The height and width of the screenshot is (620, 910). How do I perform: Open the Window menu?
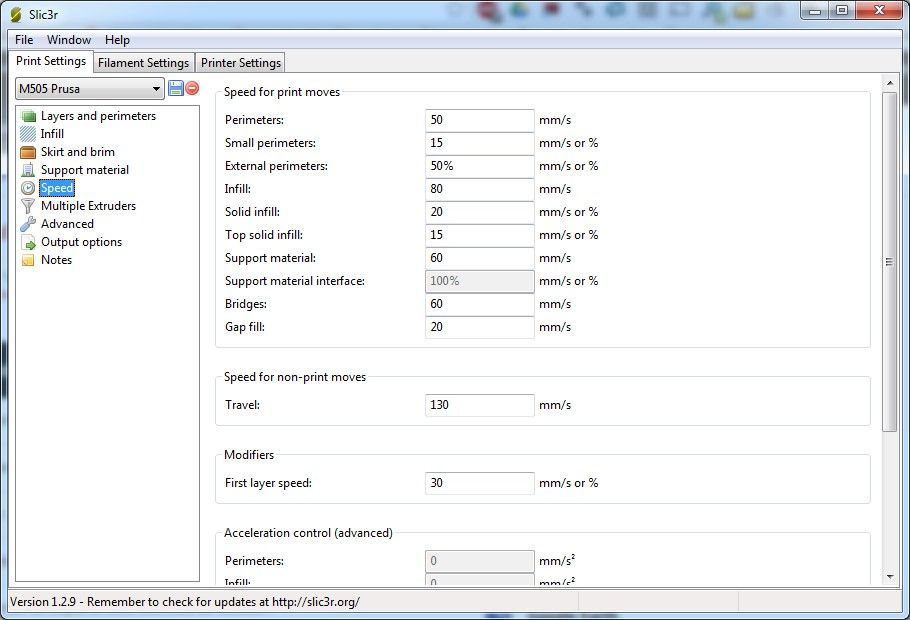pyautogui.click(x=69, y=40)
